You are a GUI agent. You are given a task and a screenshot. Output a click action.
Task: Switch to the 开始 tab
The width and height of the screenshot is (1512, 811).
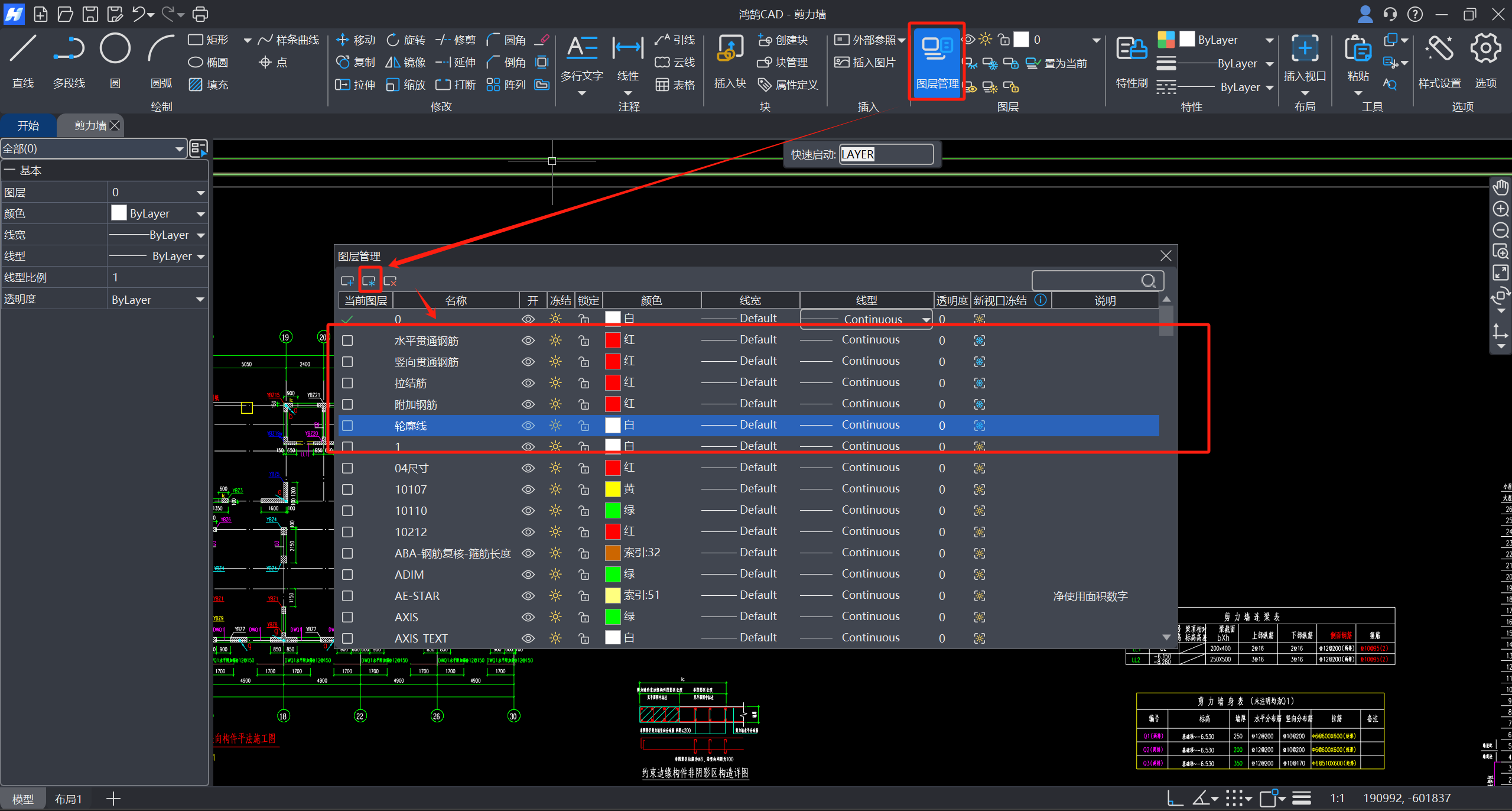tap(28, 125)
